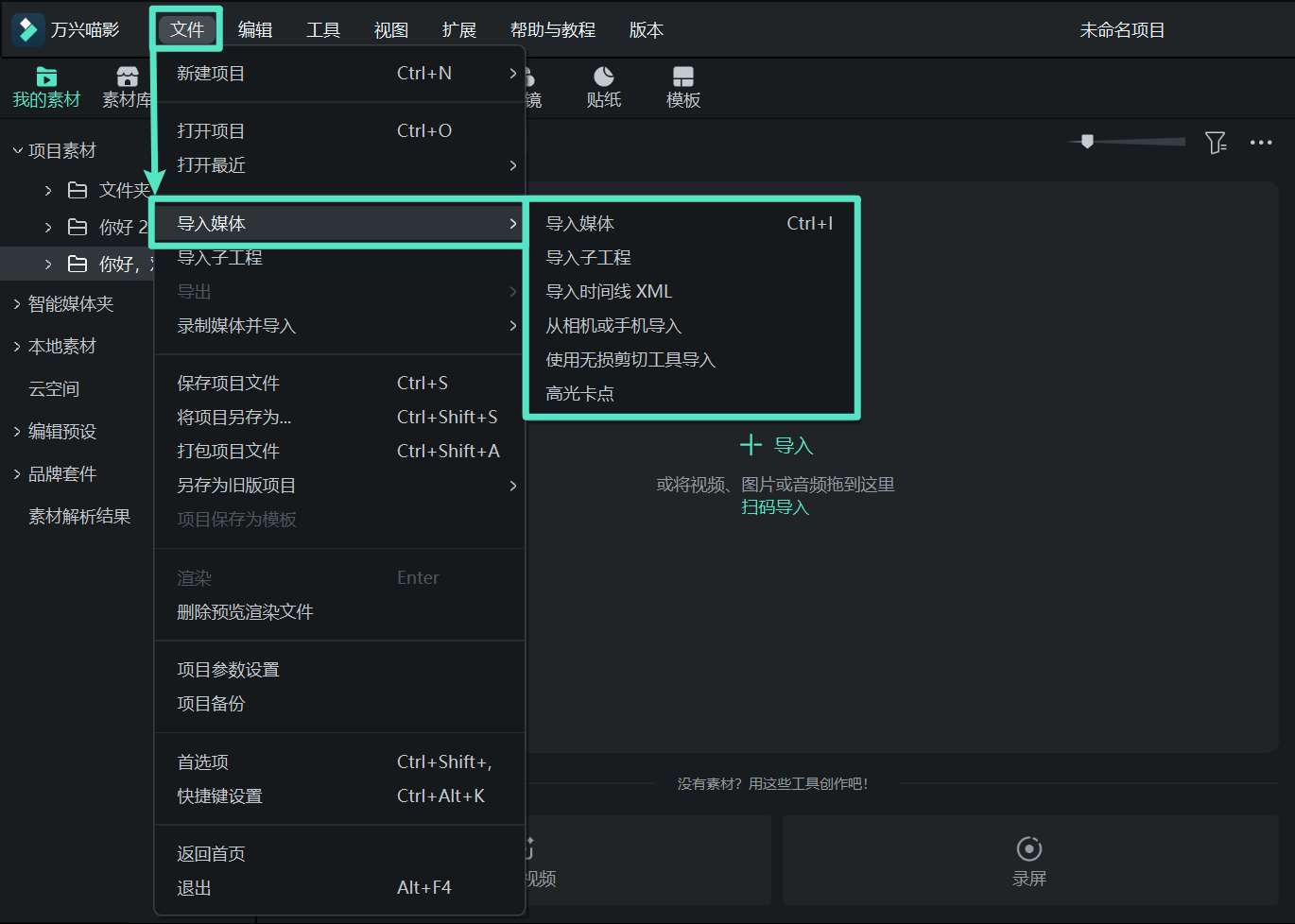Click folder icon of 文件夹 row

78,191
